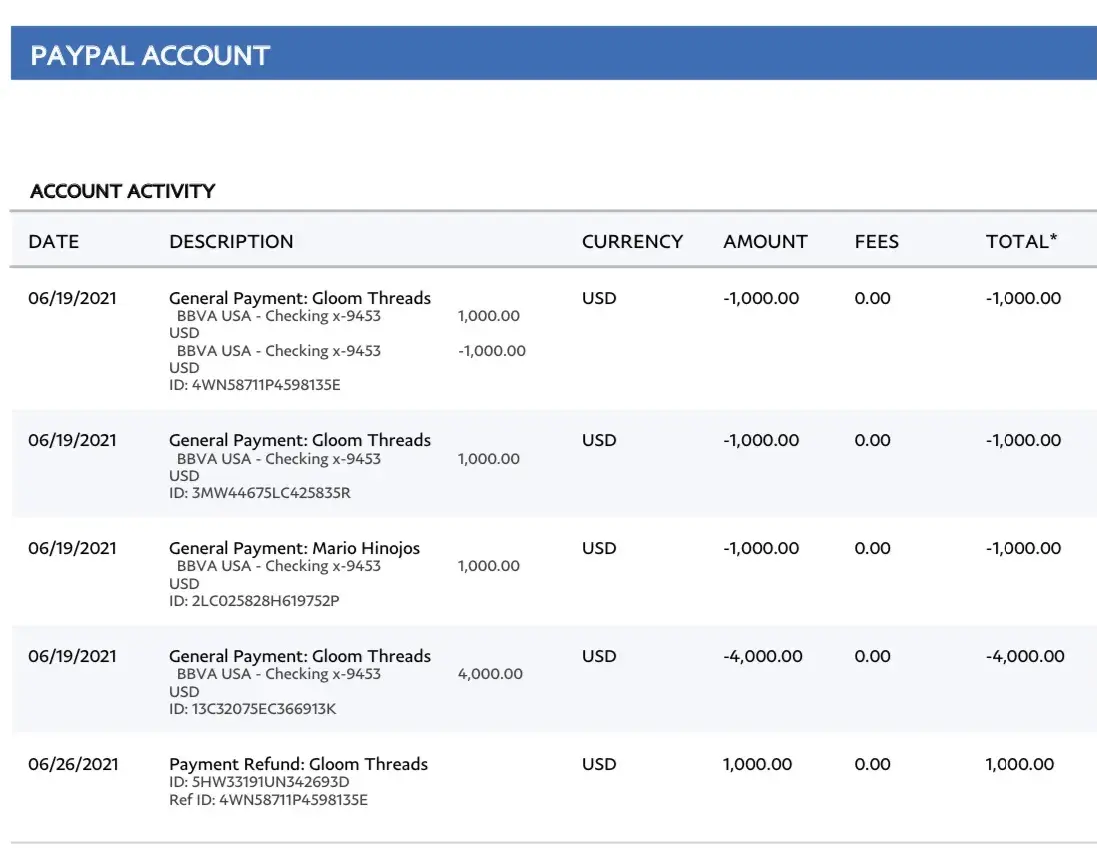Click the CURRENCY column header

pyautogui.click(x=632, y=241)
